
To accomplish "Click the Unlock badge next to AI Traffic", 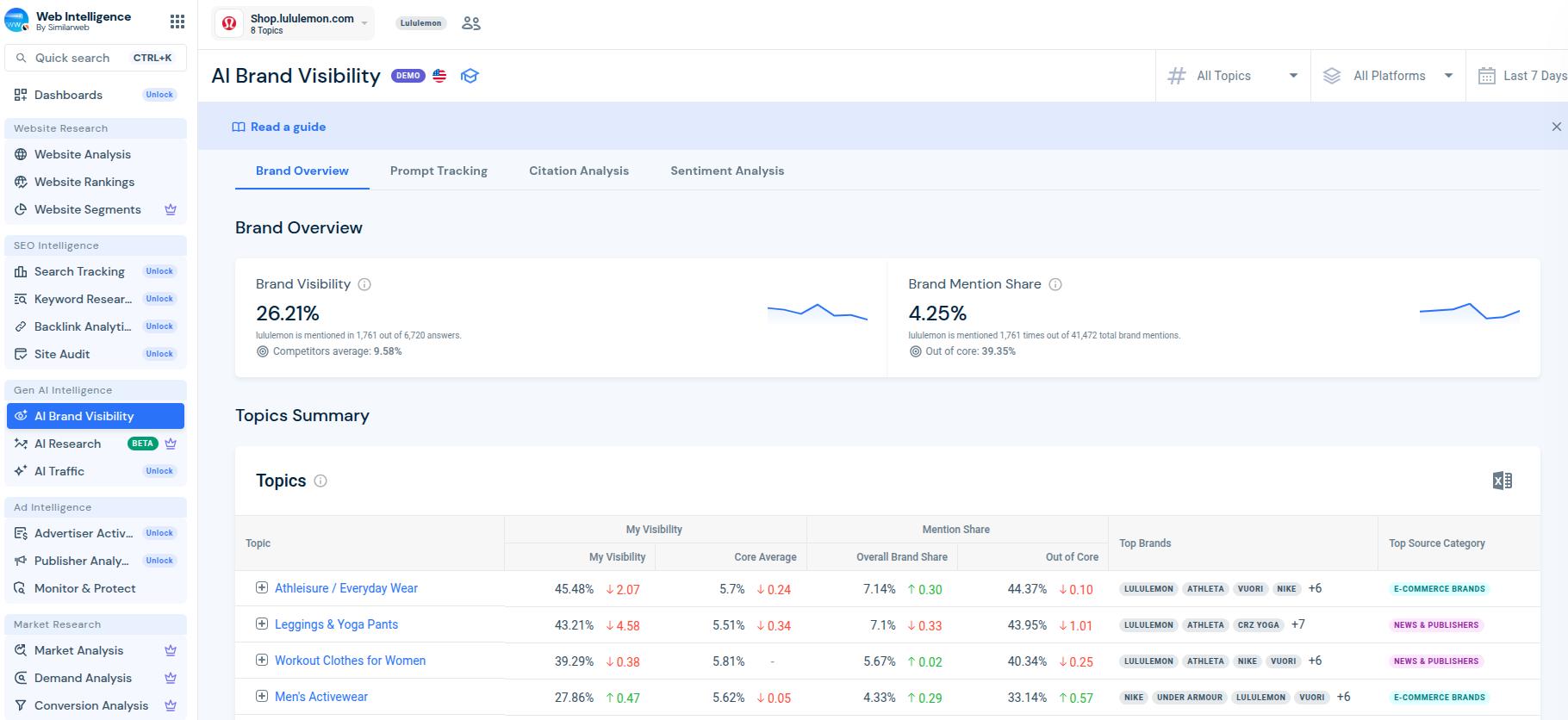I will pos(159,471).
